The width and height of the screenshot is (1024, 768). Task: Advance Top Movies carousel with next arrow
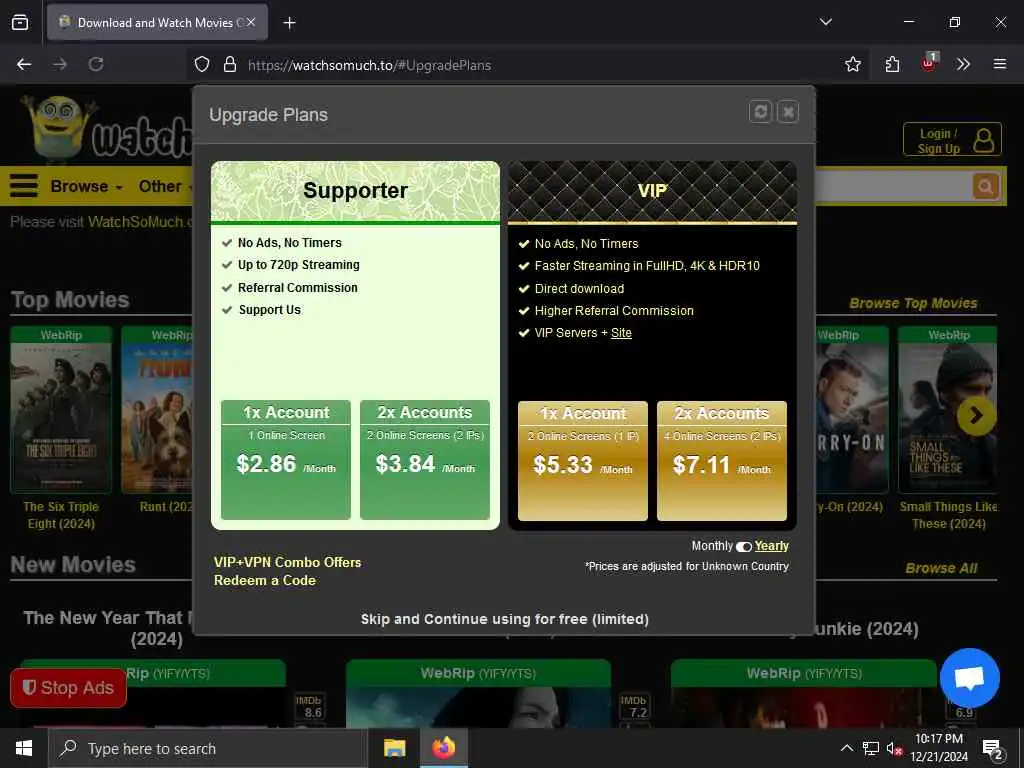click(x=976, y=415)
